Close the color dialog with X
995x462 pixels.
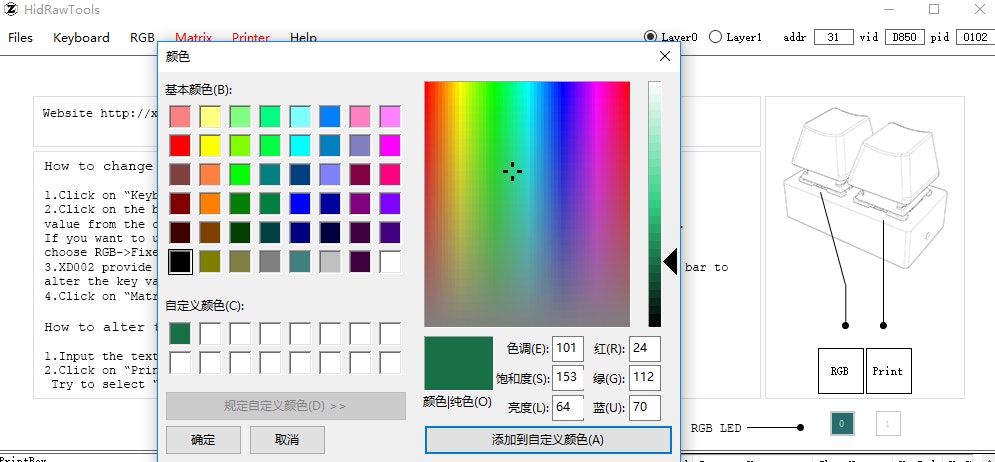pos(664,57)
